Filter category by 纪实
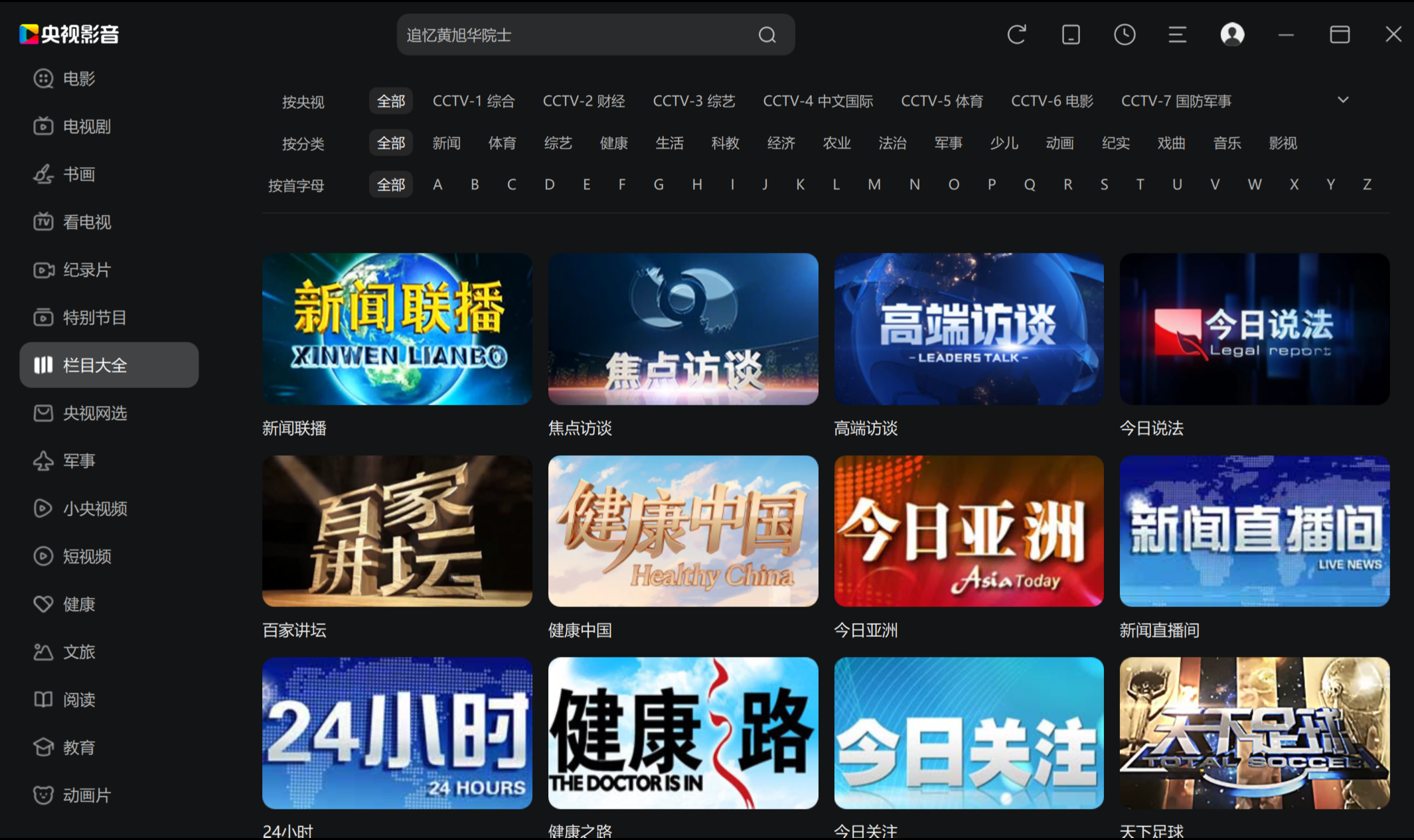 coord(1116,143)
